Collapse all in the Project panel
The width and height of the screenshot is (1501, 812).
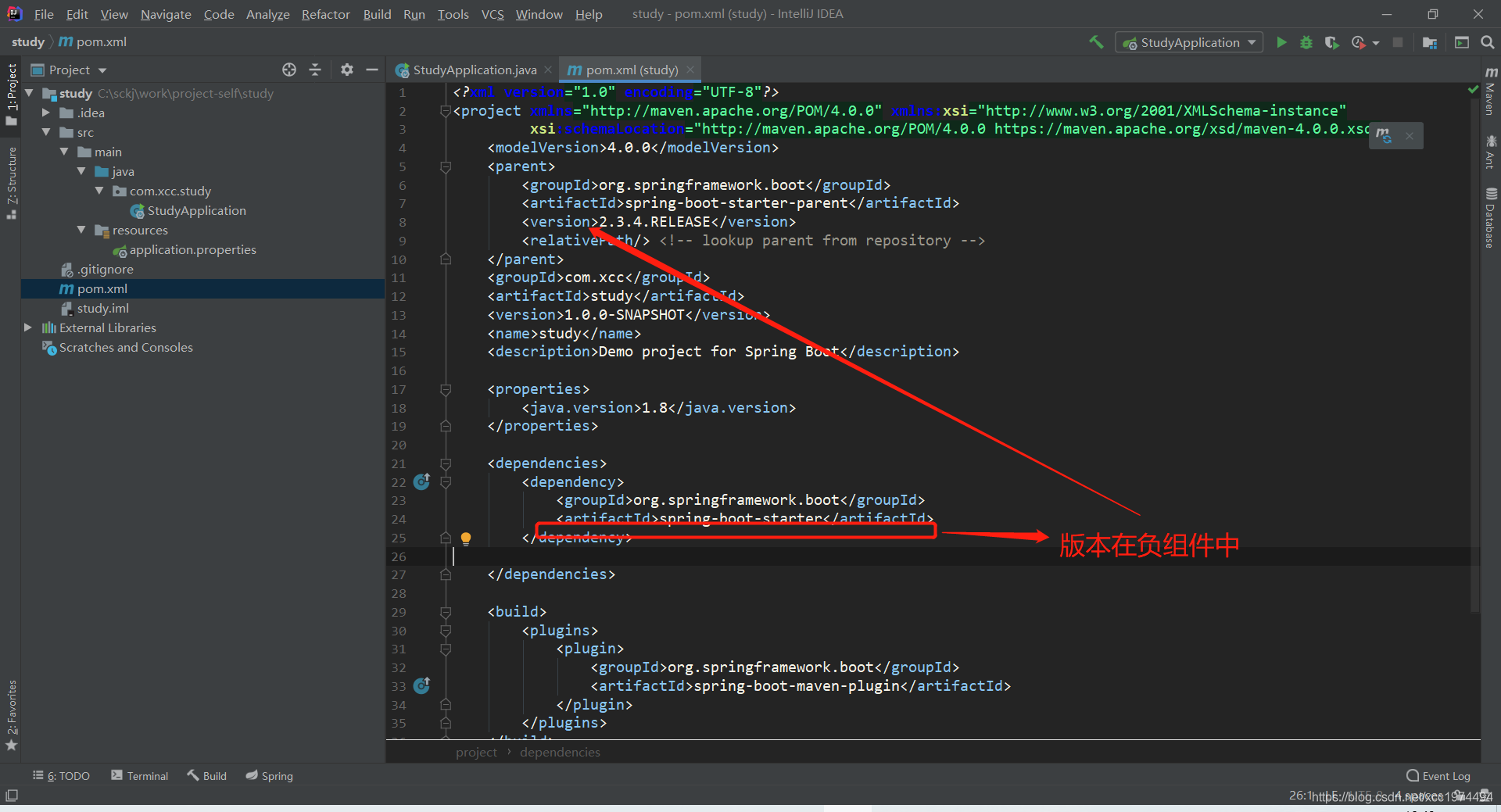coord(315,70)
